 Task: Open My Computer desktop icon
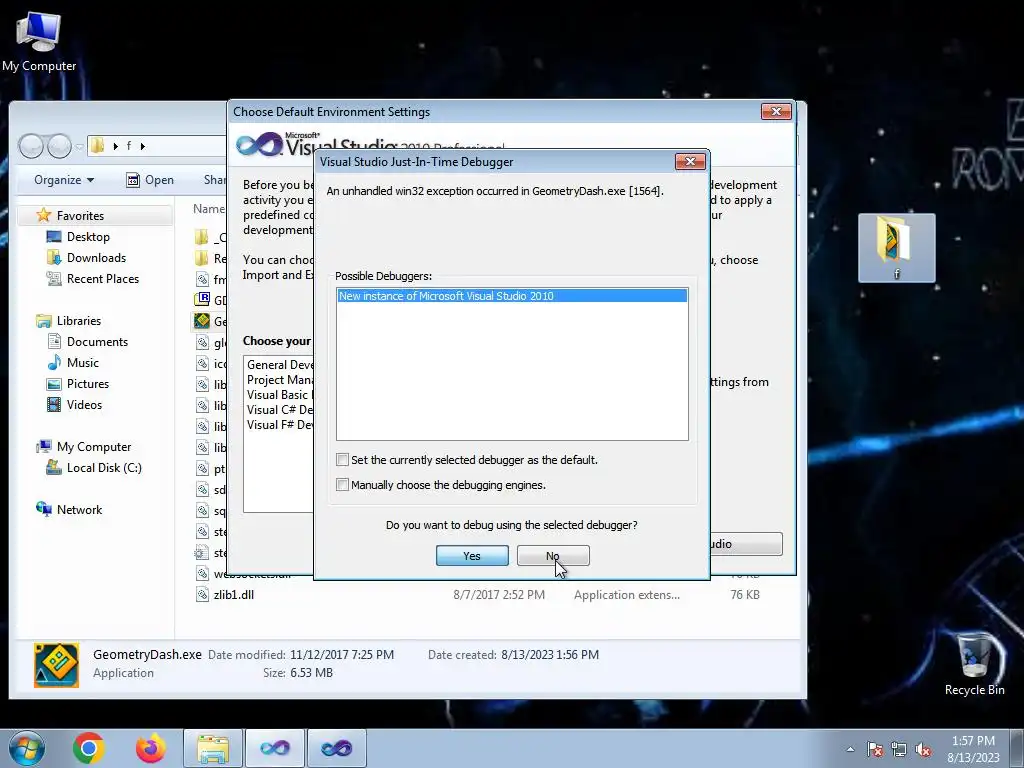(x=39, y=42)
